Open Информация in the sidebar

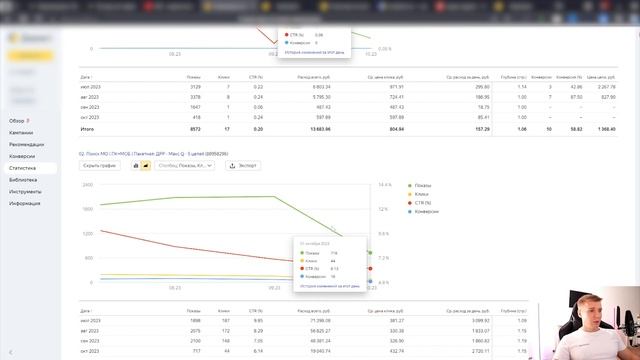[24, 203]
